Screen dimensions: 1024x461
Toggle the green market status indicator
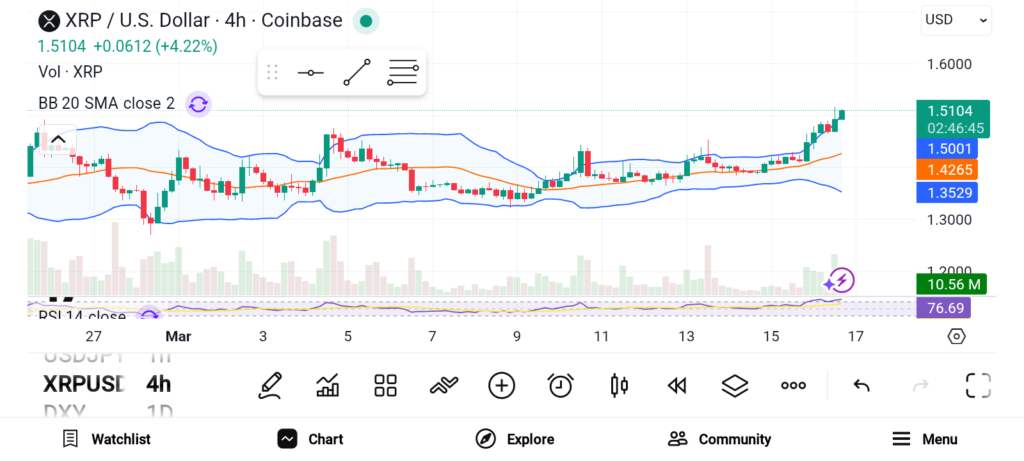[x=366, y=21]
